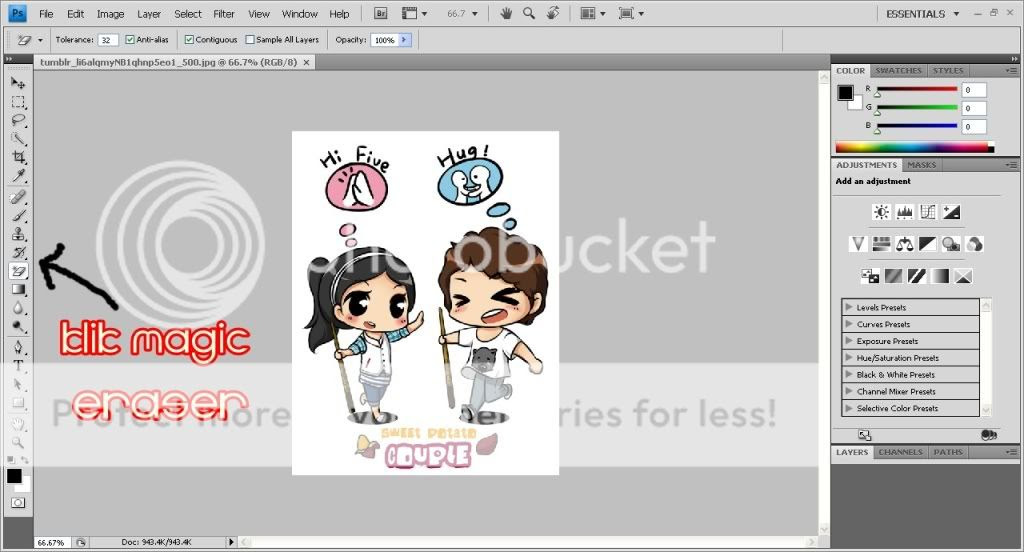Uncheck the Contiguous option
The height and width of the screenshot is (552, 1024).
pos(189,40)
